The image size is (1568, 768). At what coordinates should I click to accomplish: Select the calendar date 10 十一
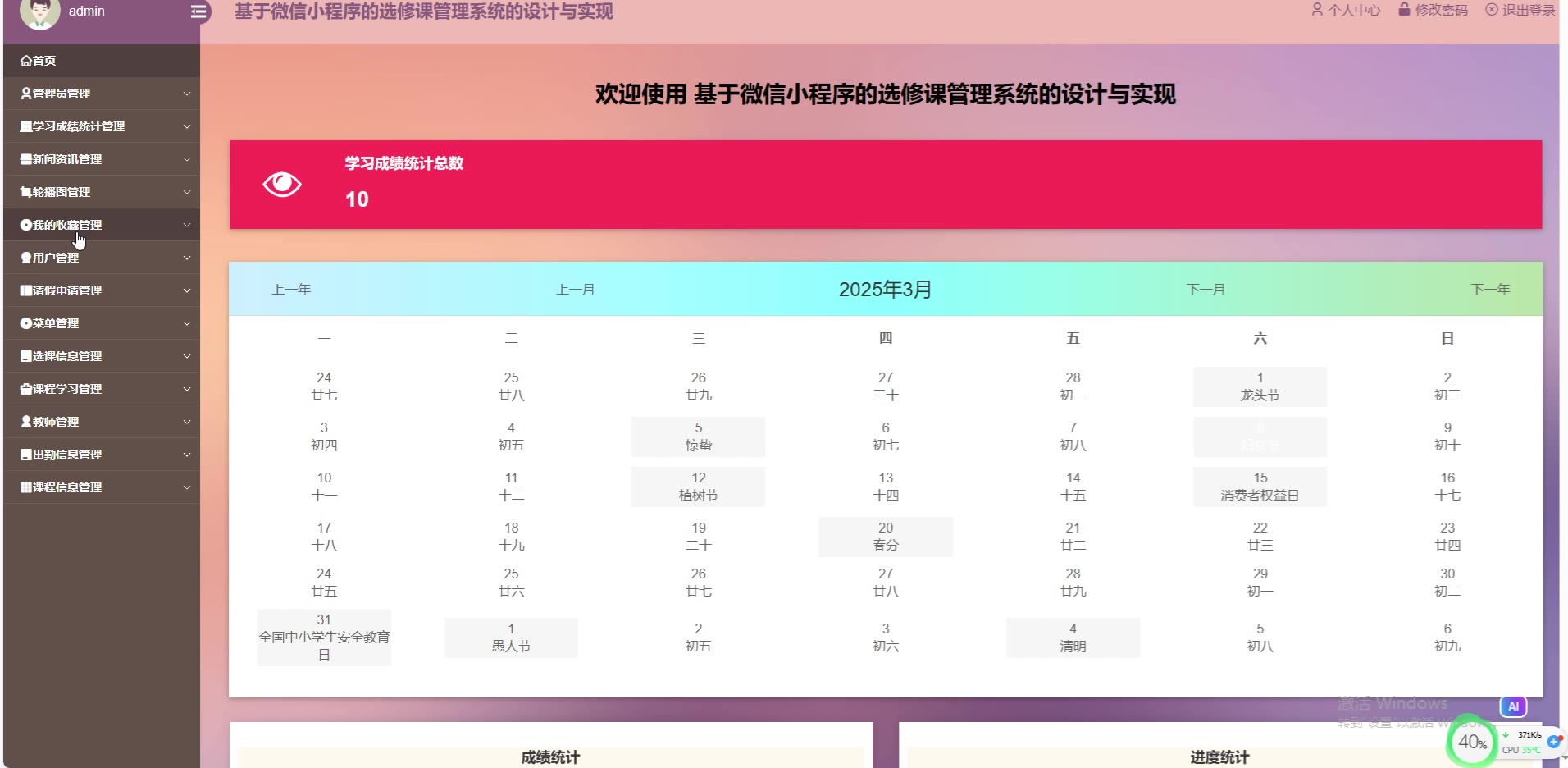click(x=324, y=487)
